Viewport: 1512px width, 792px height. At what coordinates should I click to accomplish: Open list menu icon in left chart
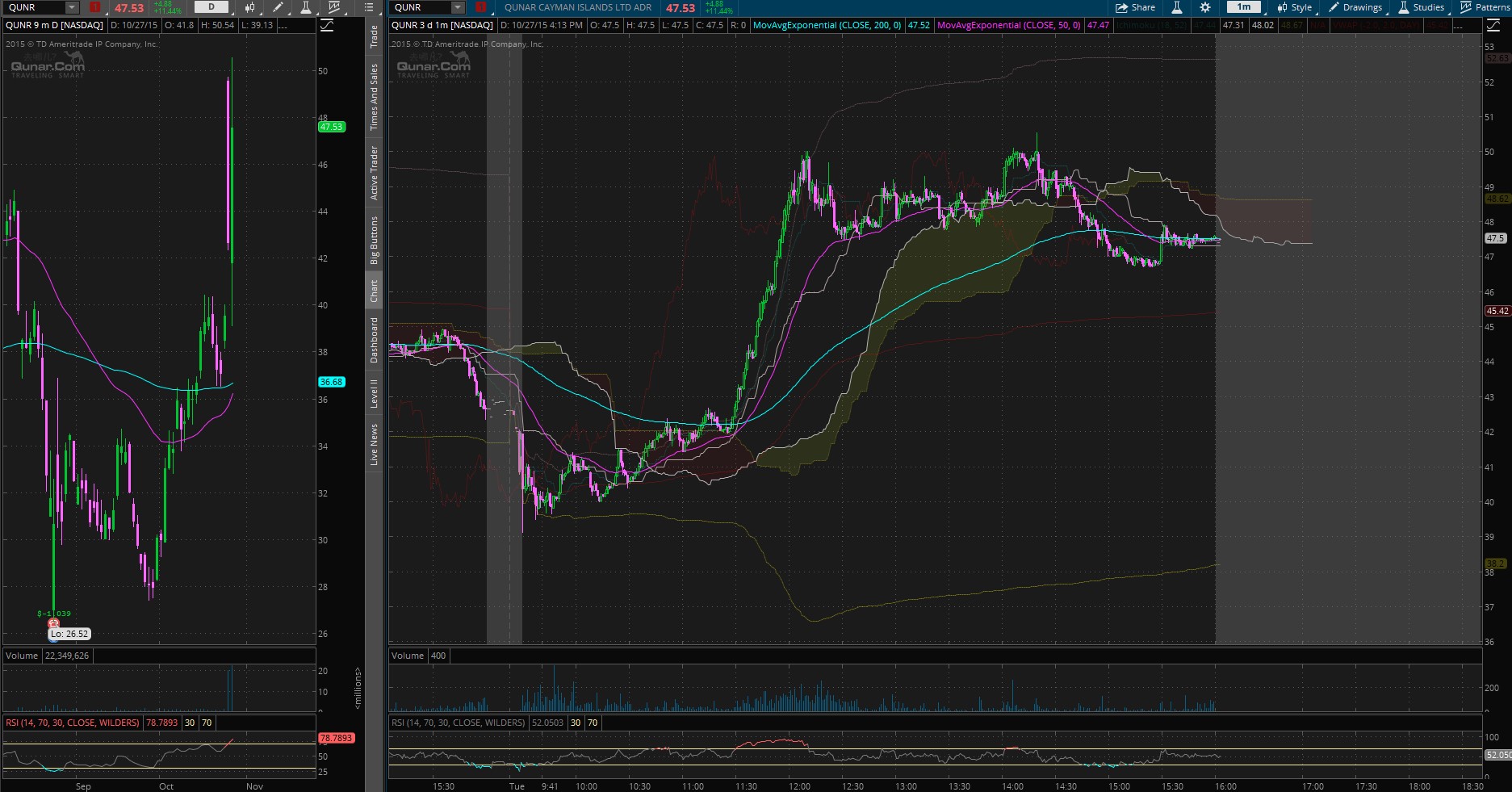[x=369, y=7]
